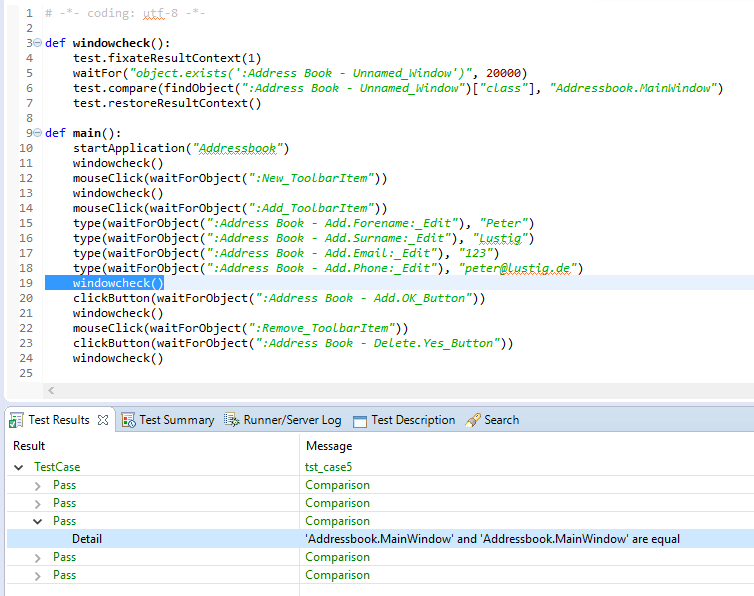The image size is (754, 596).
Task: Collapse the windowcheck function fold marker
Action: (37, 44)
